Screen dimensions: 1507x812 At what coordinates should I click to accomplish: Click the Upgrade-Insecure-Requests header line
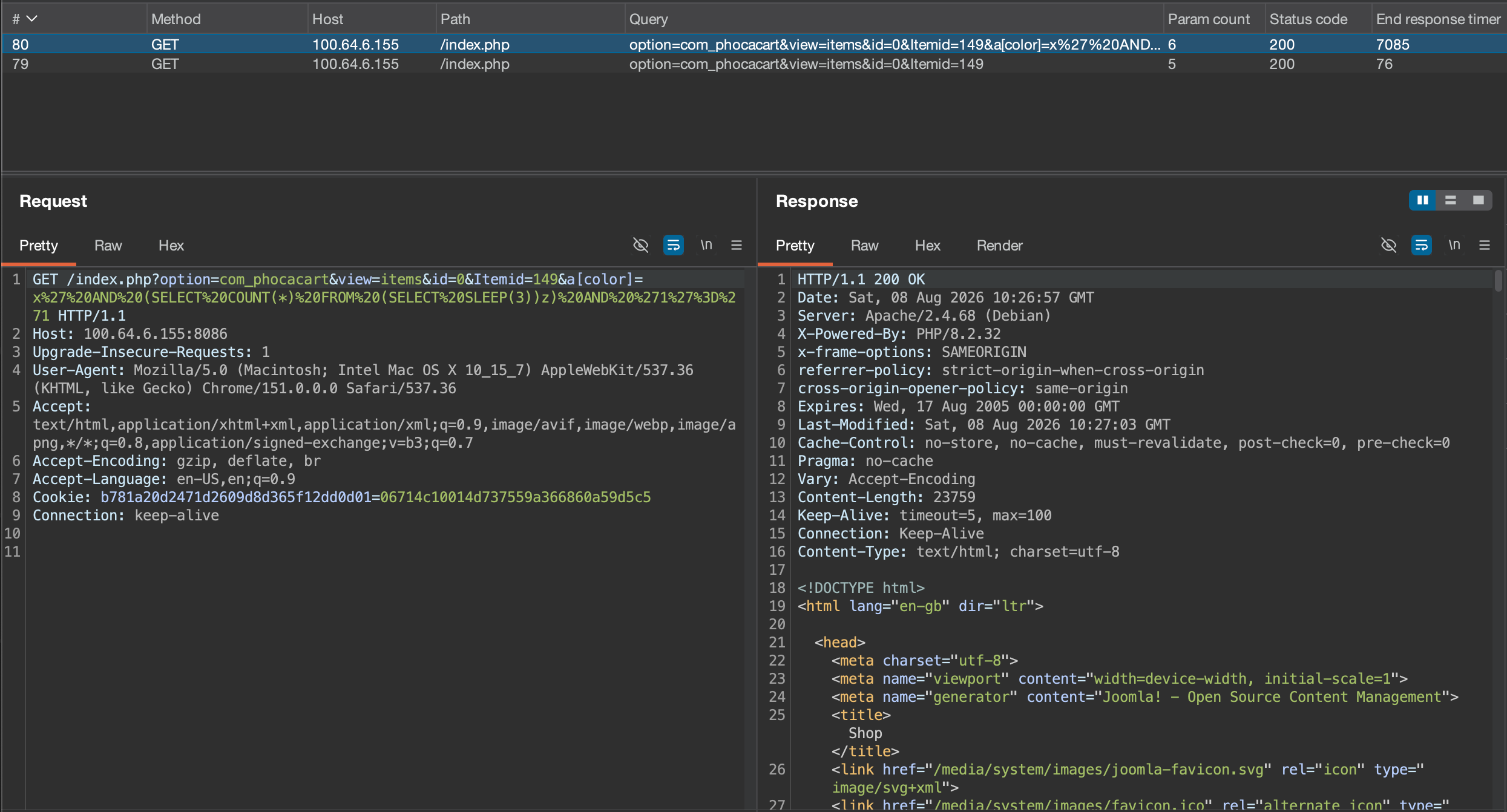pyautogui.click(x=151, y=352)
